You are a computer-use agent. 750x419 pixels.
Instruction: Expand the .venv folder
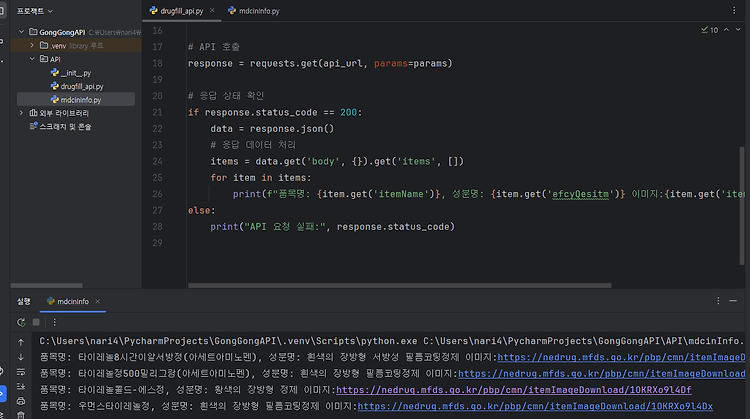[x=32, y=45]
